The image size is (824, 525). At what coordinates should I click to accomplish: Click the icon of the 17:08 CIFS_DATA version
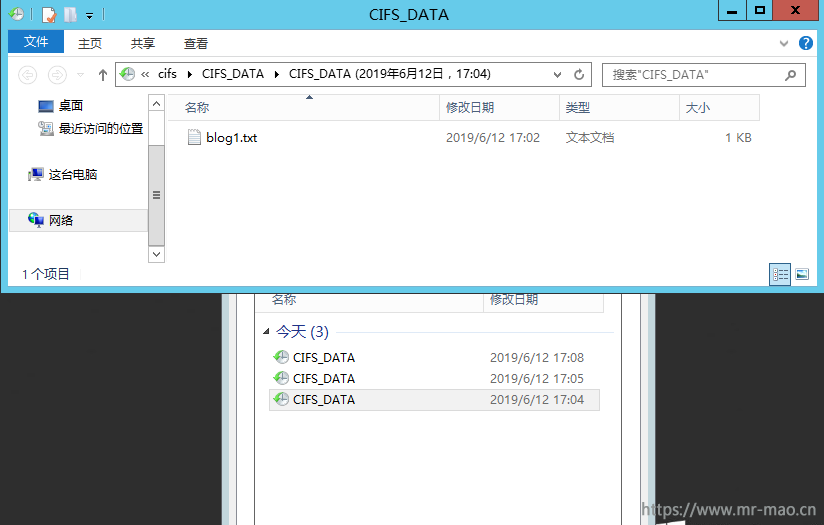[281, 357]
